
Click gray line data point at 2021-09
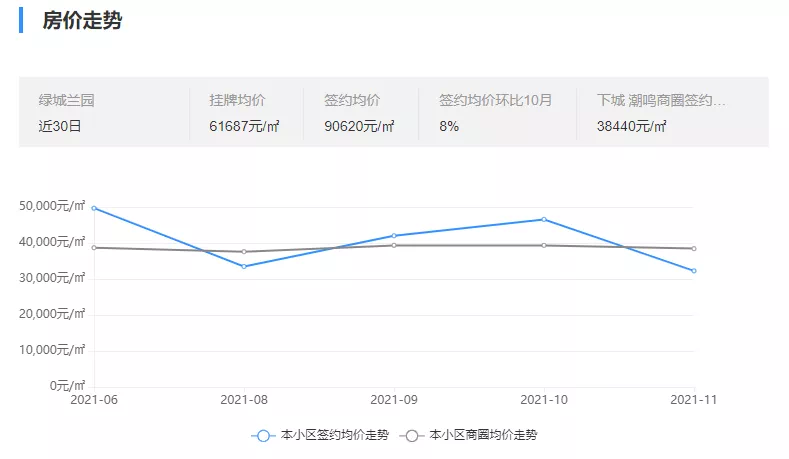pyautogui.click(x=394, y=245)
